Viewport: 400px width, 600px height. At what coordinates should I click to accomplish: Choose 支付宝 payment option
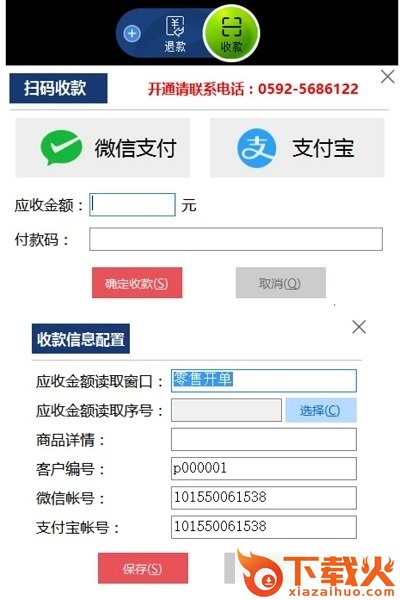click(x=297, y=148)
